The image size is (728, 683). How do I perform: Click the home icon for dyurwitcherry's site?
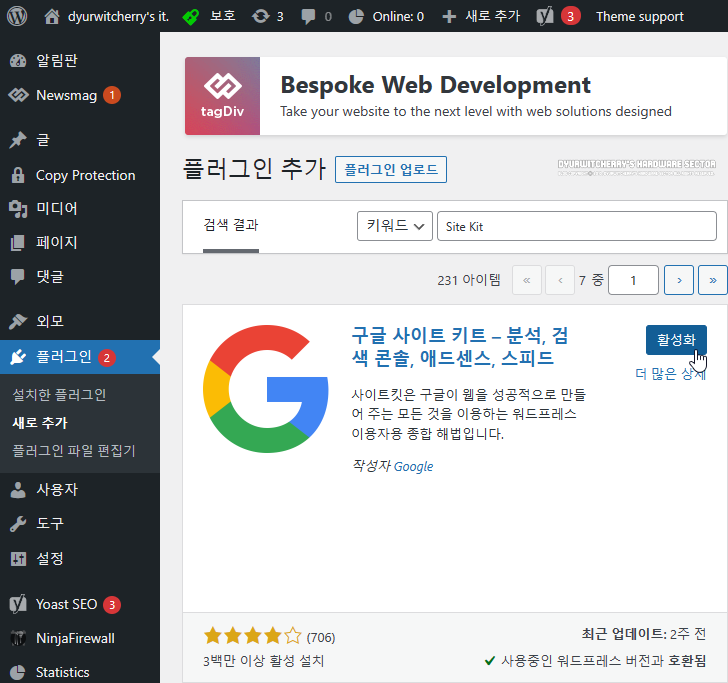pyautogui.click(x=52, y=17)
